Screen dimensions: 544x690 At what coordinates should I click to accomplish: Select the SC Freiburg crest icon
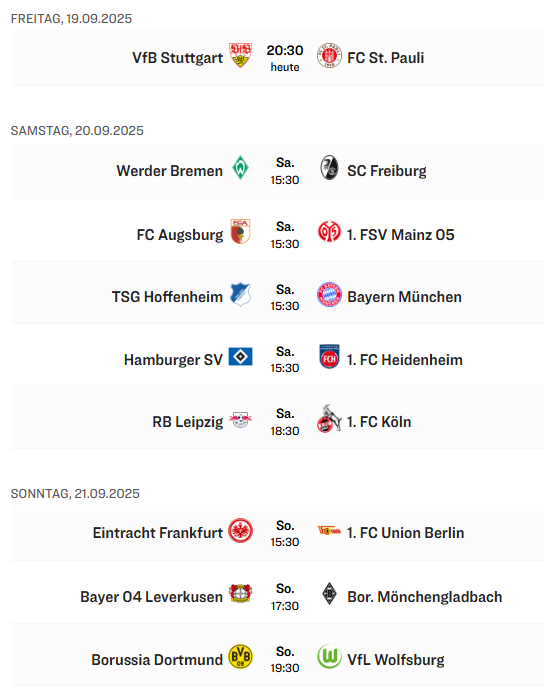tap(329, 168)
